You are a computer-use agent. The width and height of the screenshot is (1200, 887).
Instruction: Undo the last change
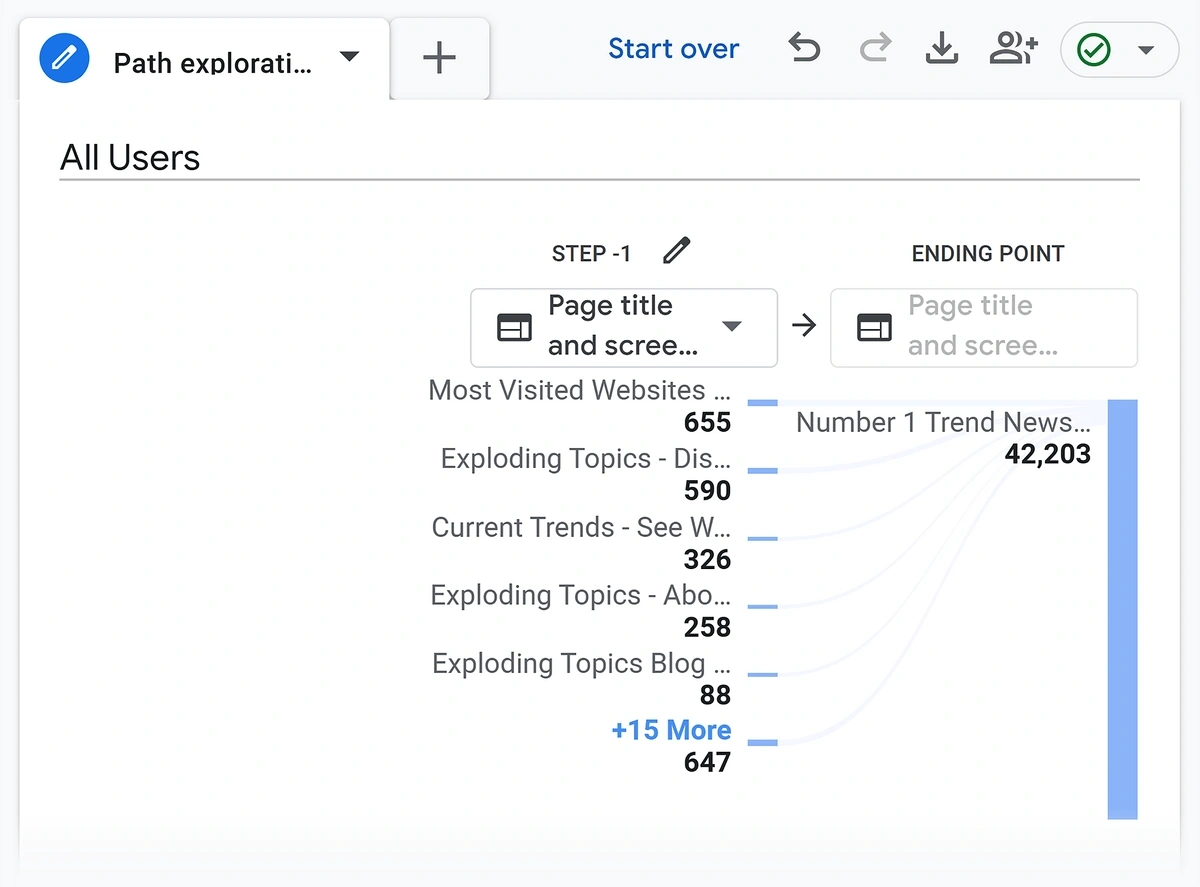pos(804,48)
